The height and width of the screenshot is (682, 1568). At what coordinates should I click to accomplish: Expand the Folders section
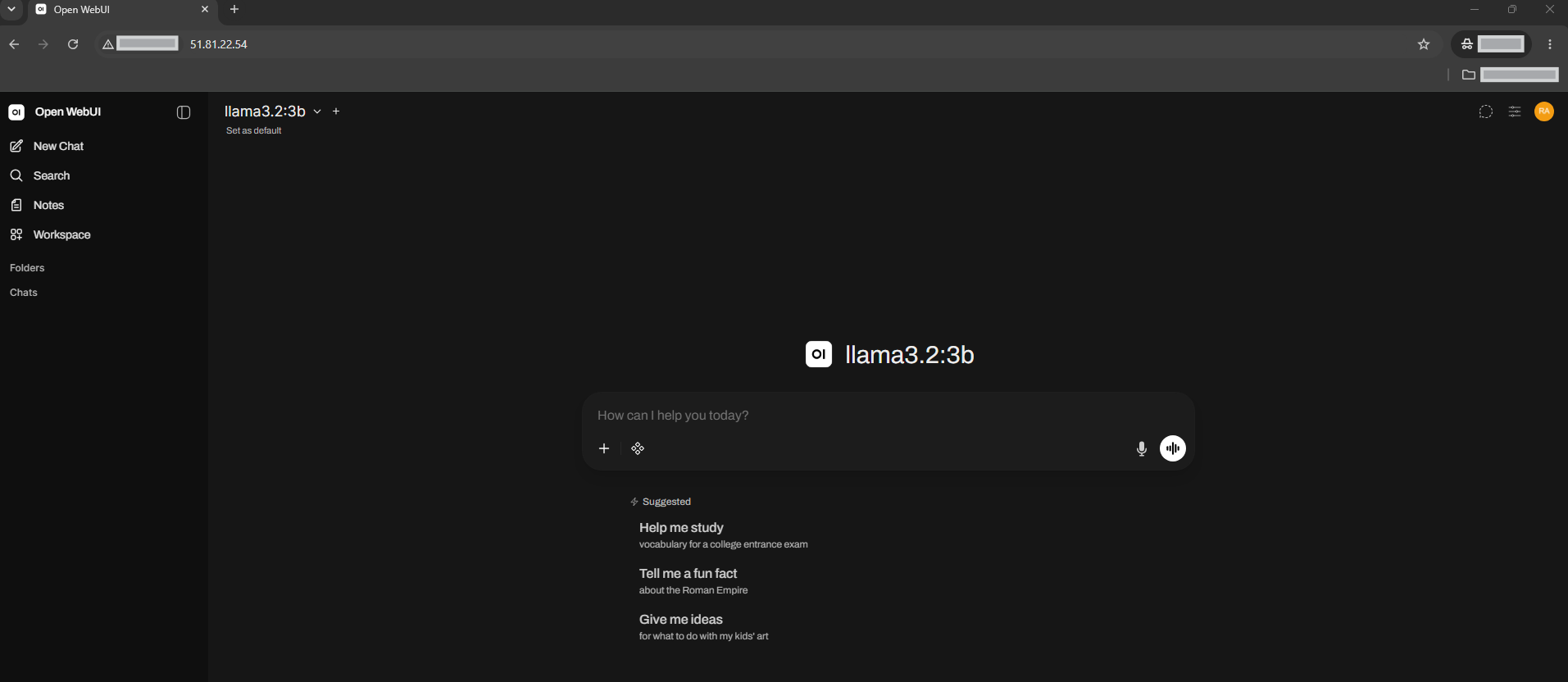27,268
